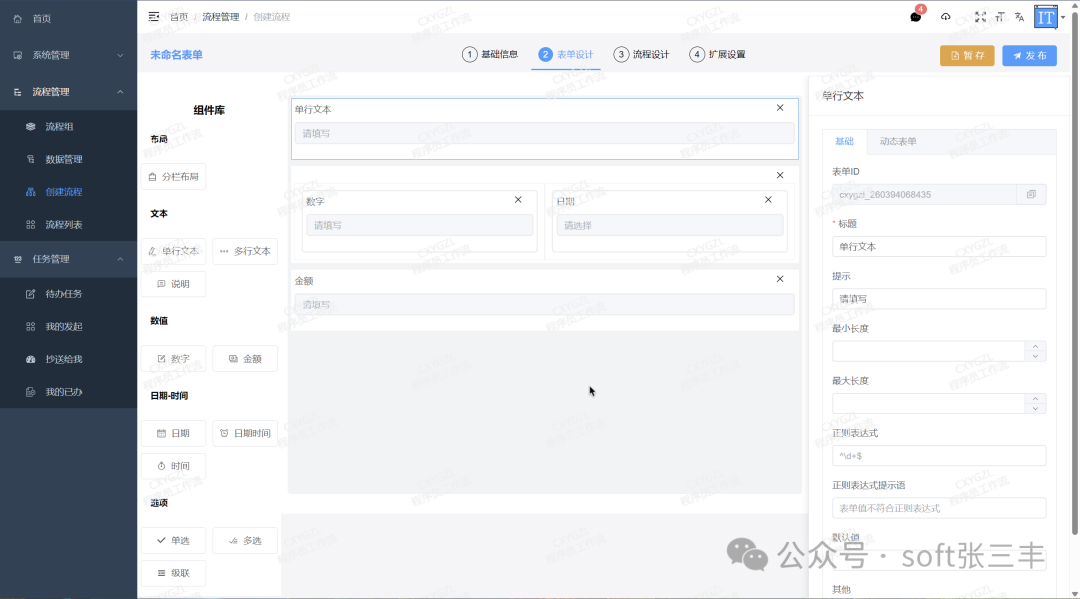Click the 标题 input field
1080x599 pixels.
coord(938,246)
